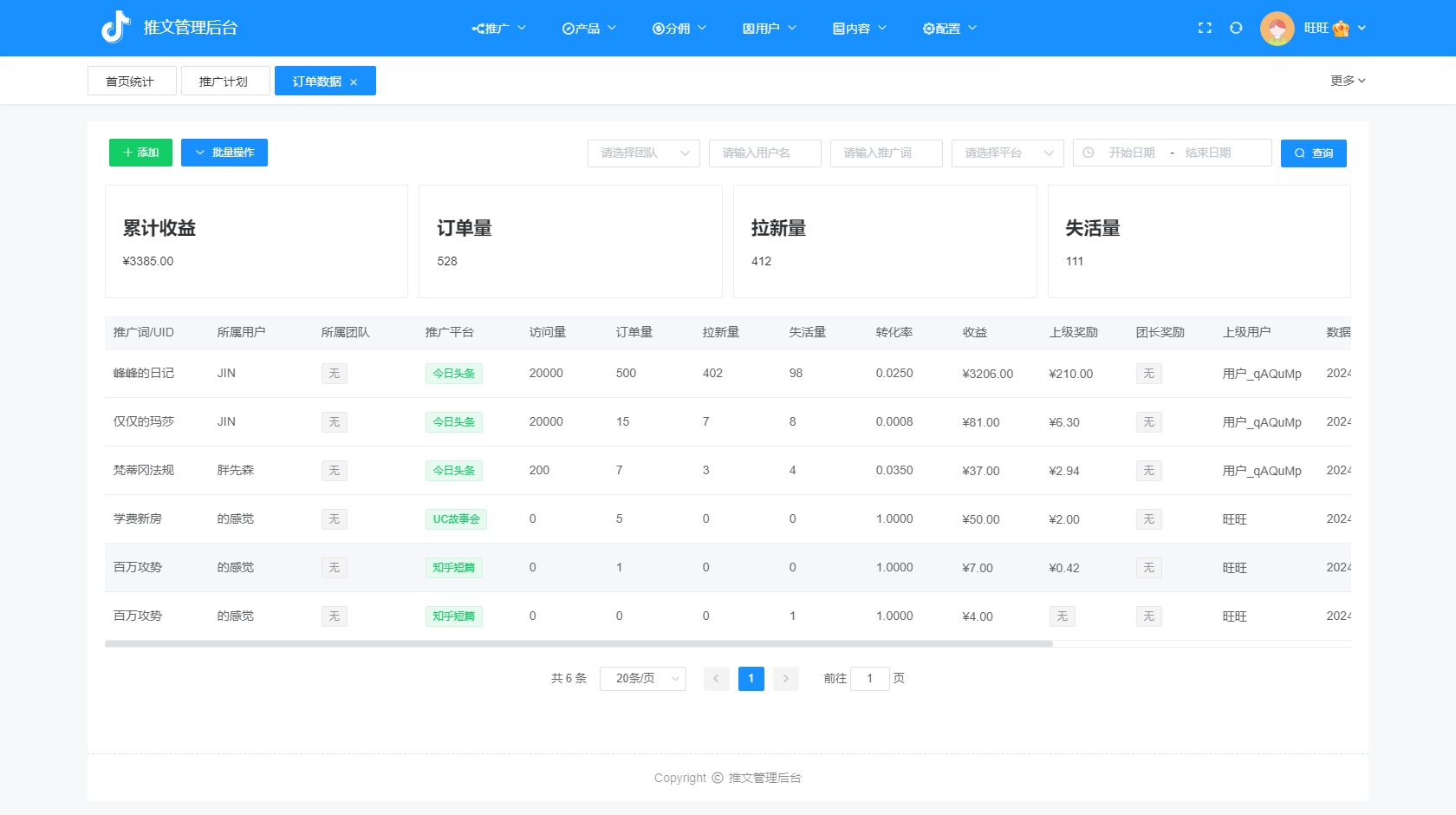Open the 用户 menu
1456x815 pixels.
pyautogui.click(x=770, y=29)
